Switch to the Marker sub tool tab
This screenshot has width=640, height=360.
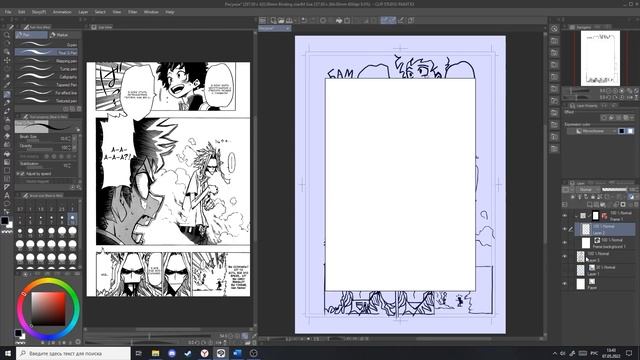[64, 35]
